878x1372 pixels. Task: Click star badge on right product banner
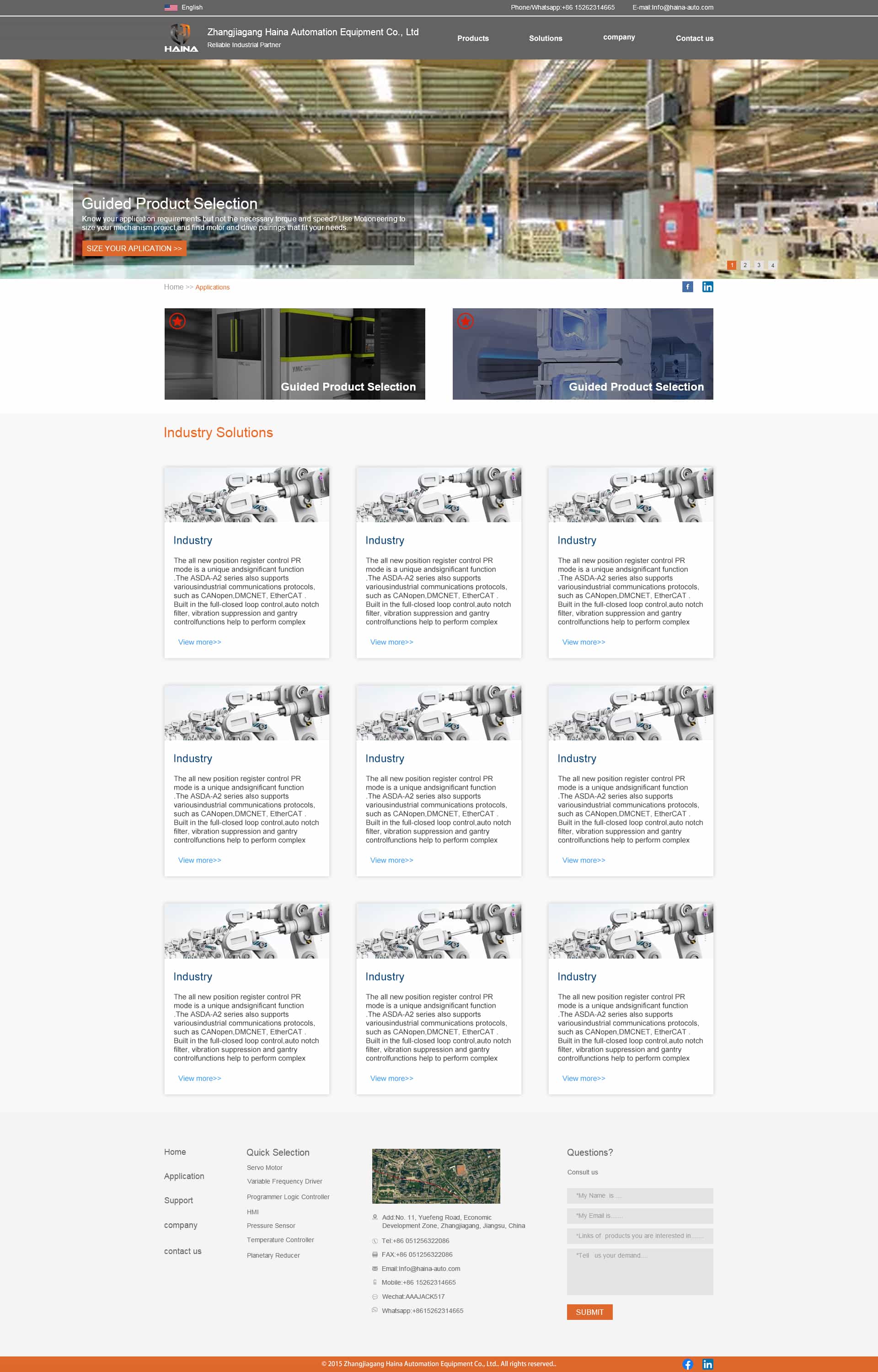click(x=465, y=322)
